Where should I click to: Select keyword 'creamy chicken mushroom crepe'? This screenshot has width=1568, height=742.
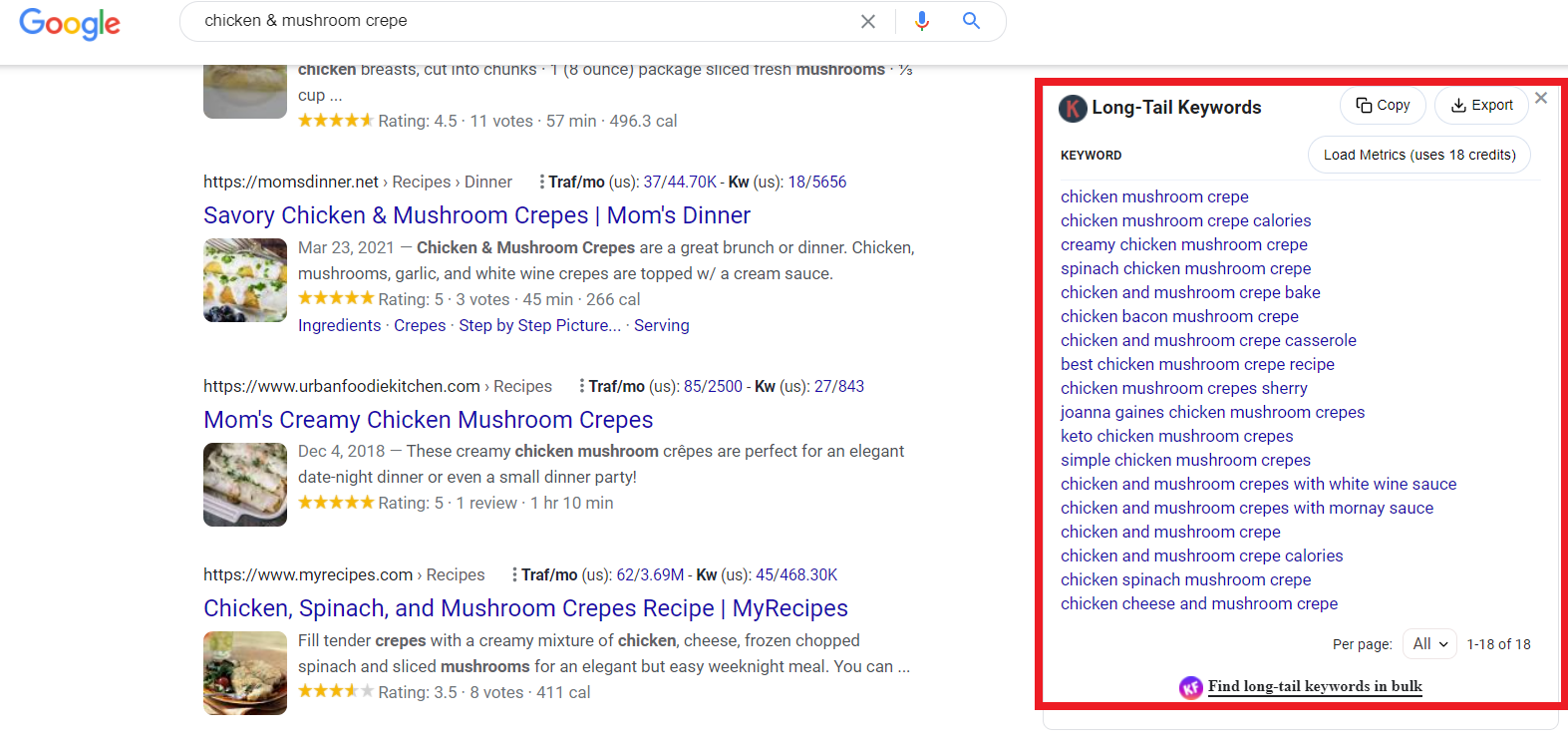(x=1184, y=244)
